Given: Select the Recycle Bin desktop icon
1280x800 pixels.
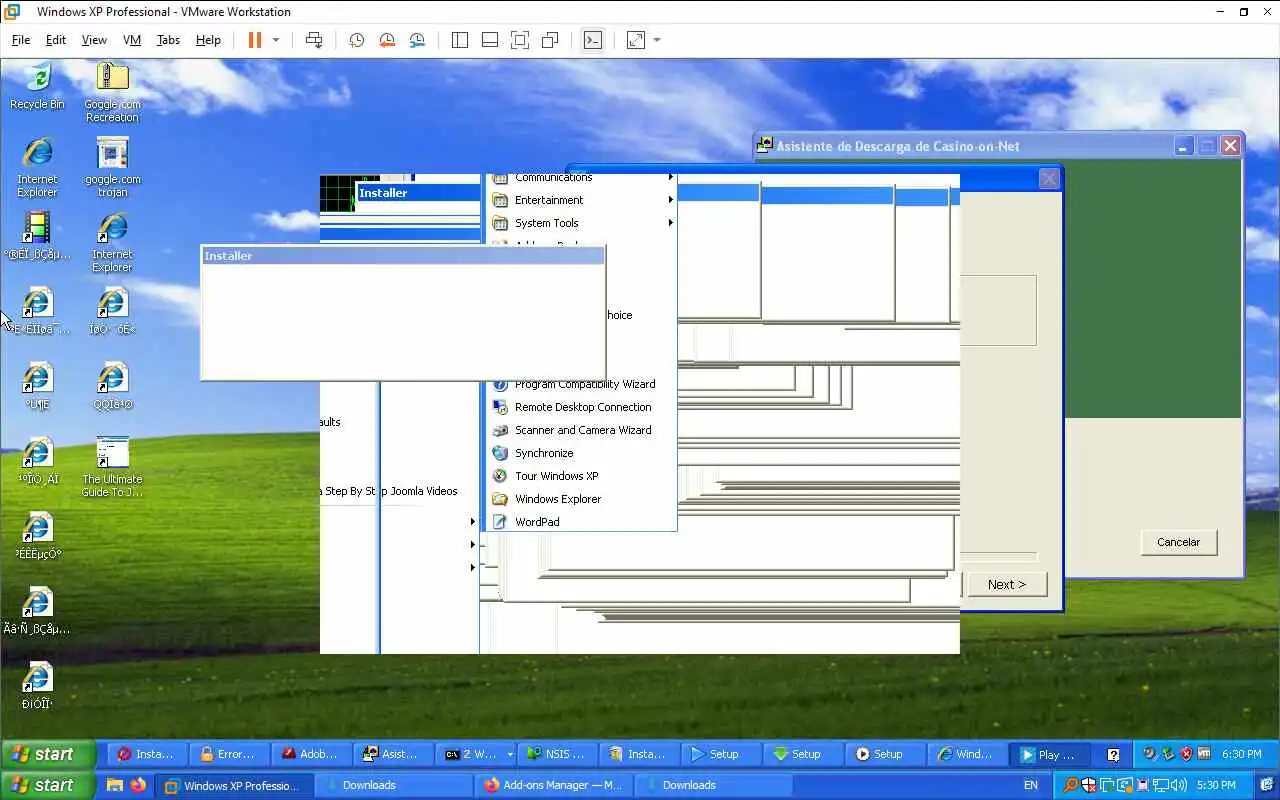Looking at the screenshot, I should [37, 86].
